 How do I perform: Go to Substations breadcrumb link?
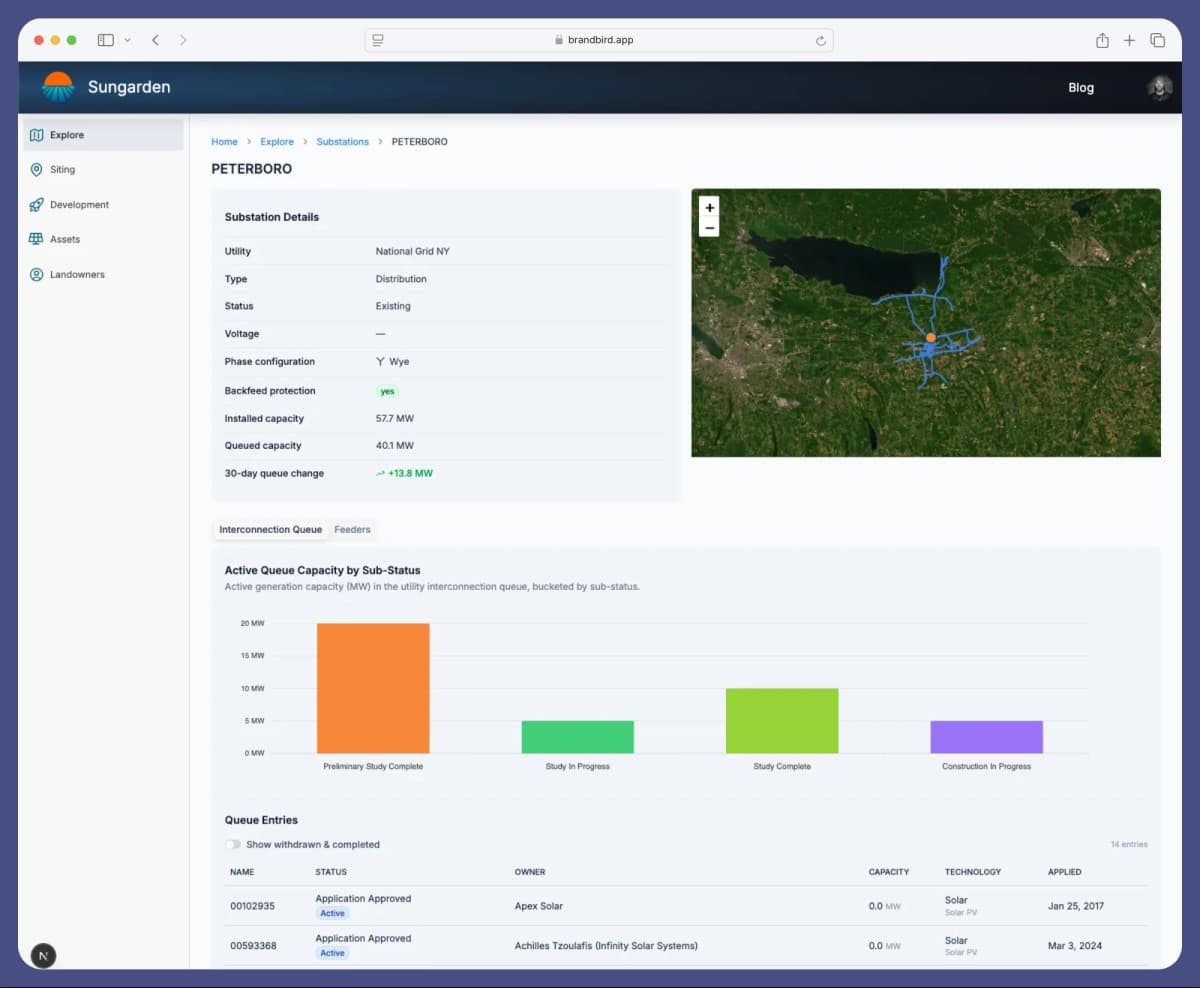pyautogui.click(x=342, y=142)
